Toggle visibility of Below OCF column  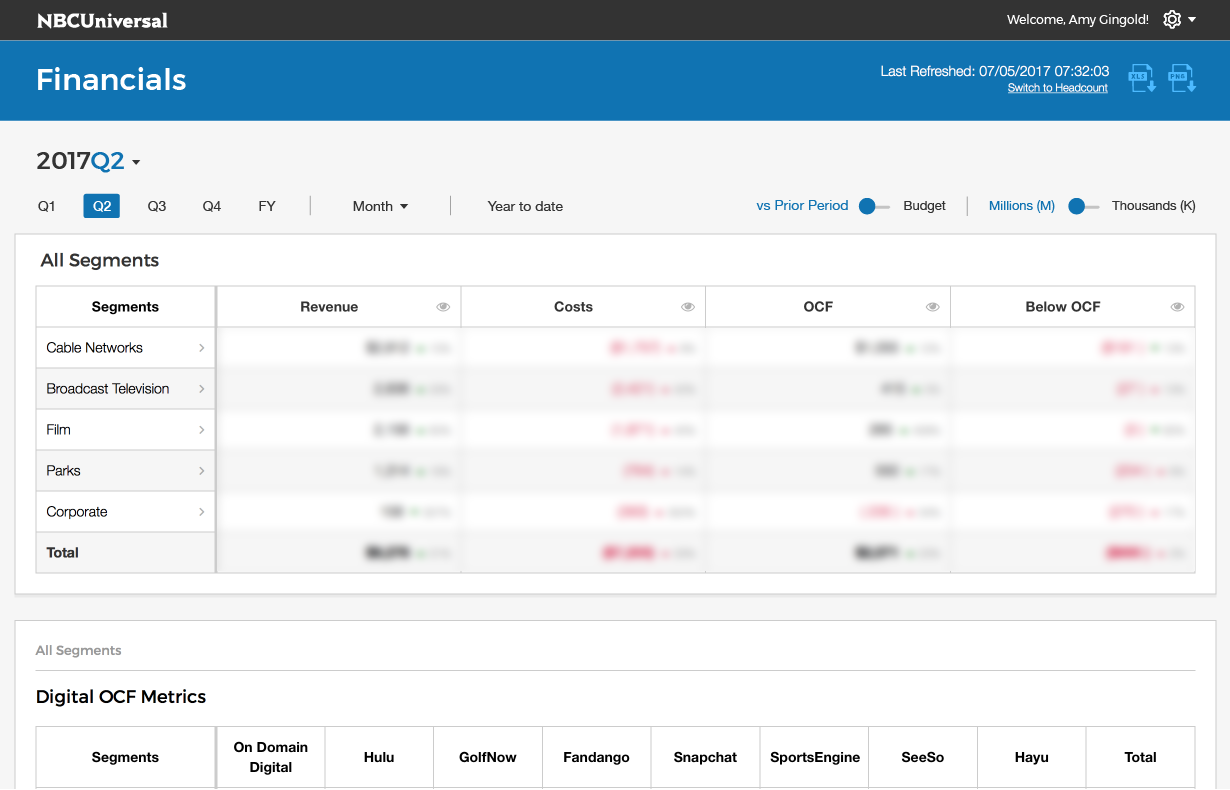[1177, 307]
